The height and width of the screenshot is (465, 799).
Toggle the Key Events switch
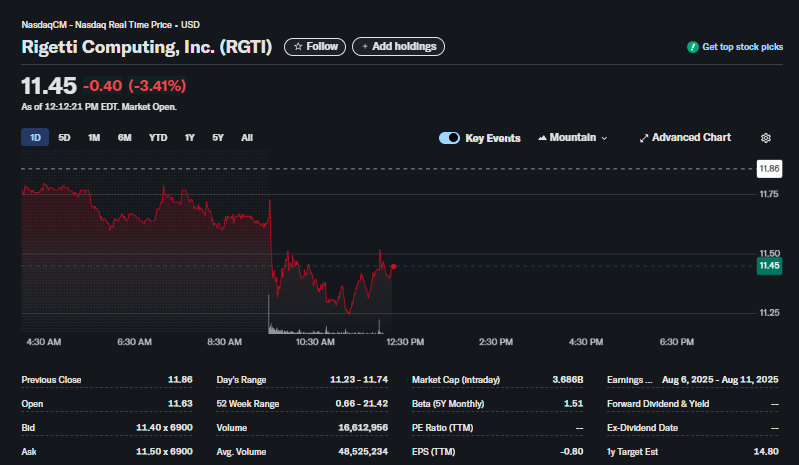pyautogui.click(x=449, y=138)
